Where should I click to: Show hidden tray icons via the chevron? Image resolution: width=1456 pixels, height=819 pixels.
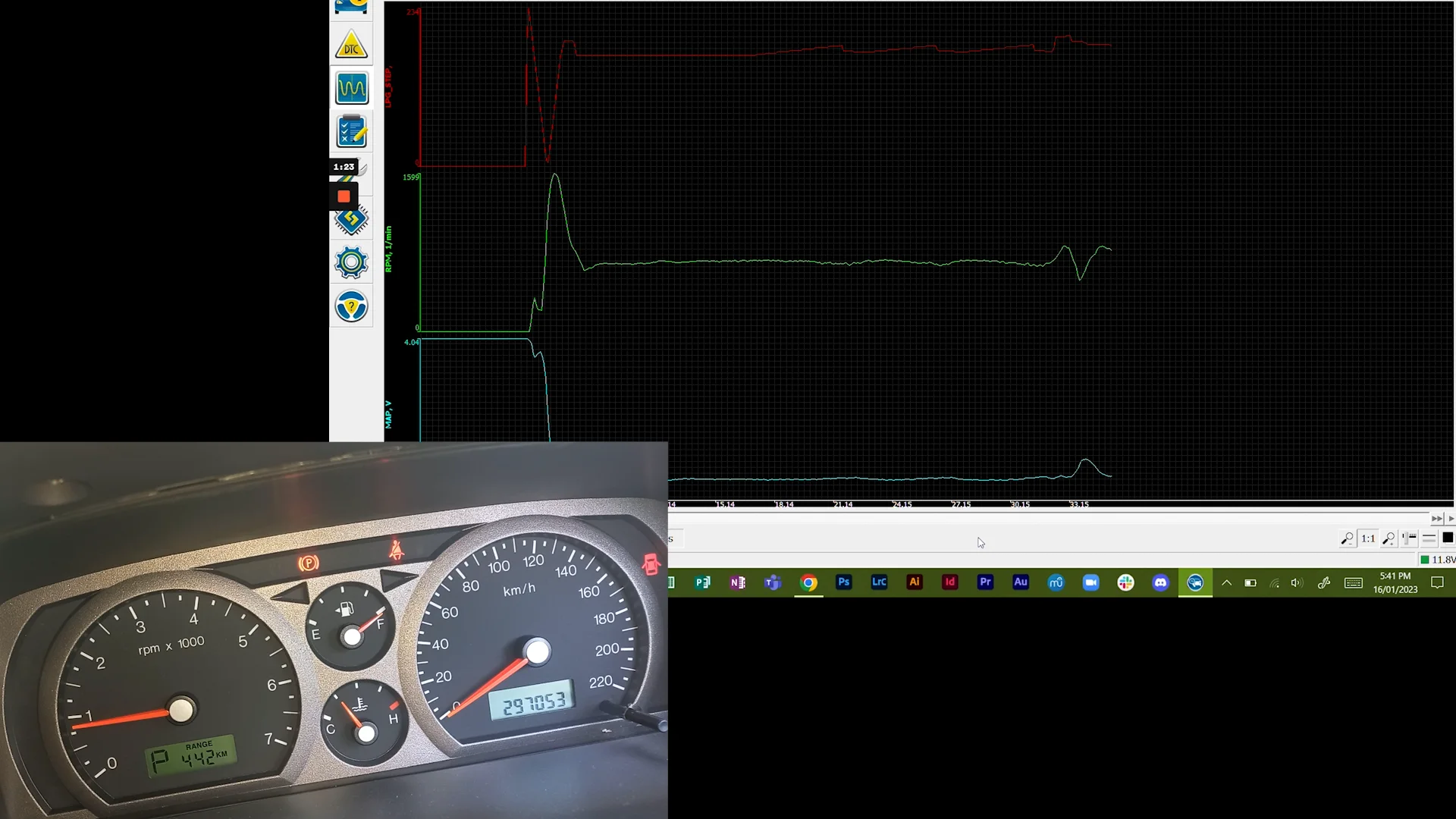1226,584
